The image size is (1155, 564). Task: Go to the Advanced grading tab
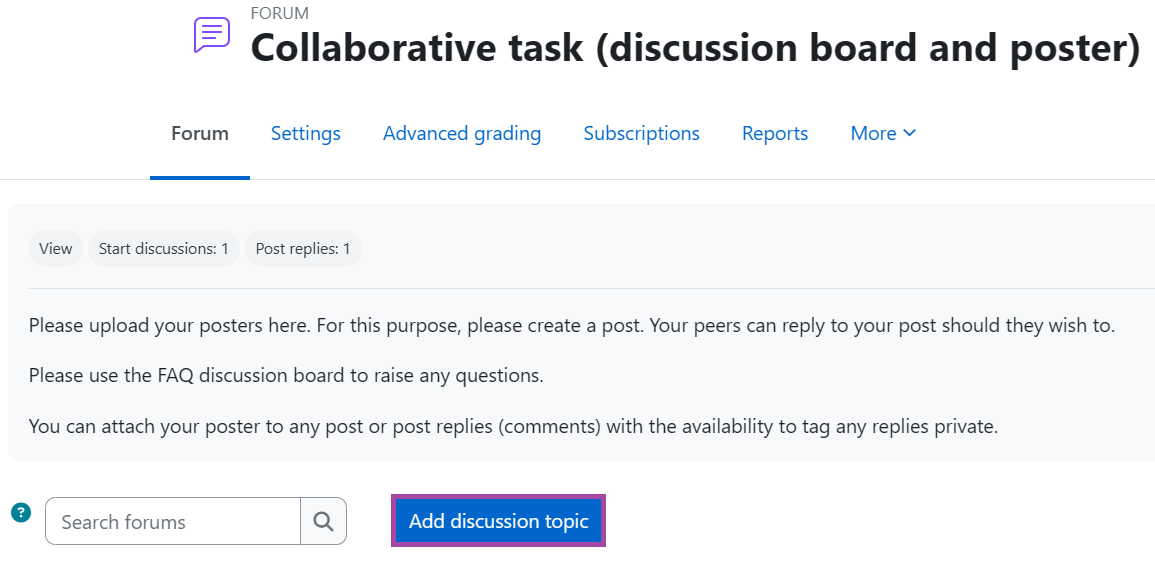coord(462,133)
